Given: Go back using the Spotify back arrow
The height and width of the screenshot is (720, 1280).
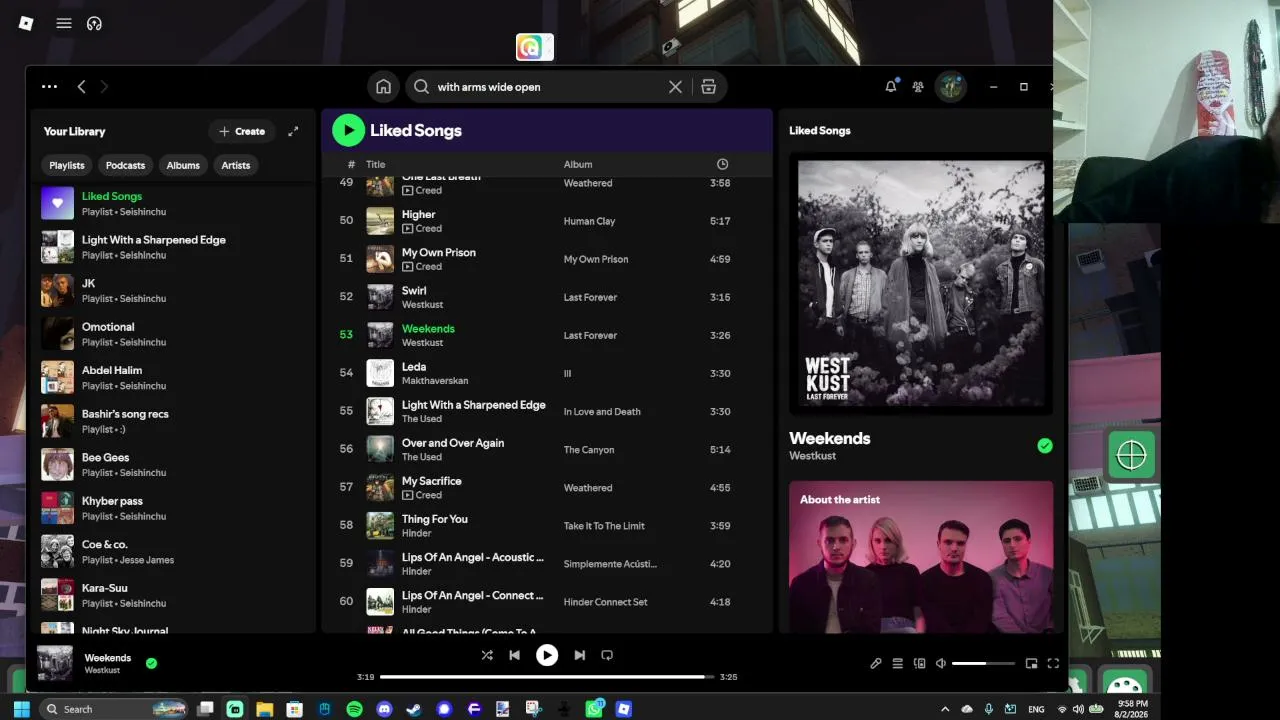Looking at the screenshot, I should point(82,87).
